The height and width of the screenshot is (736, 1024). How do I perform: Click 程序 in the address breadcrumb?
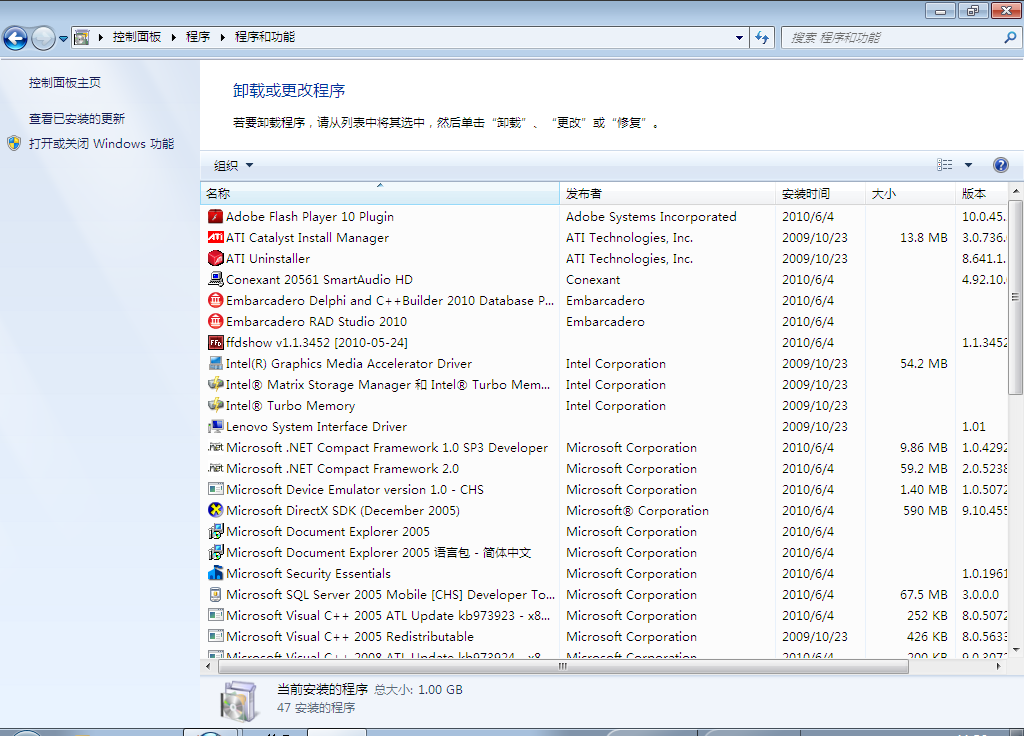(x=198, y=37)
